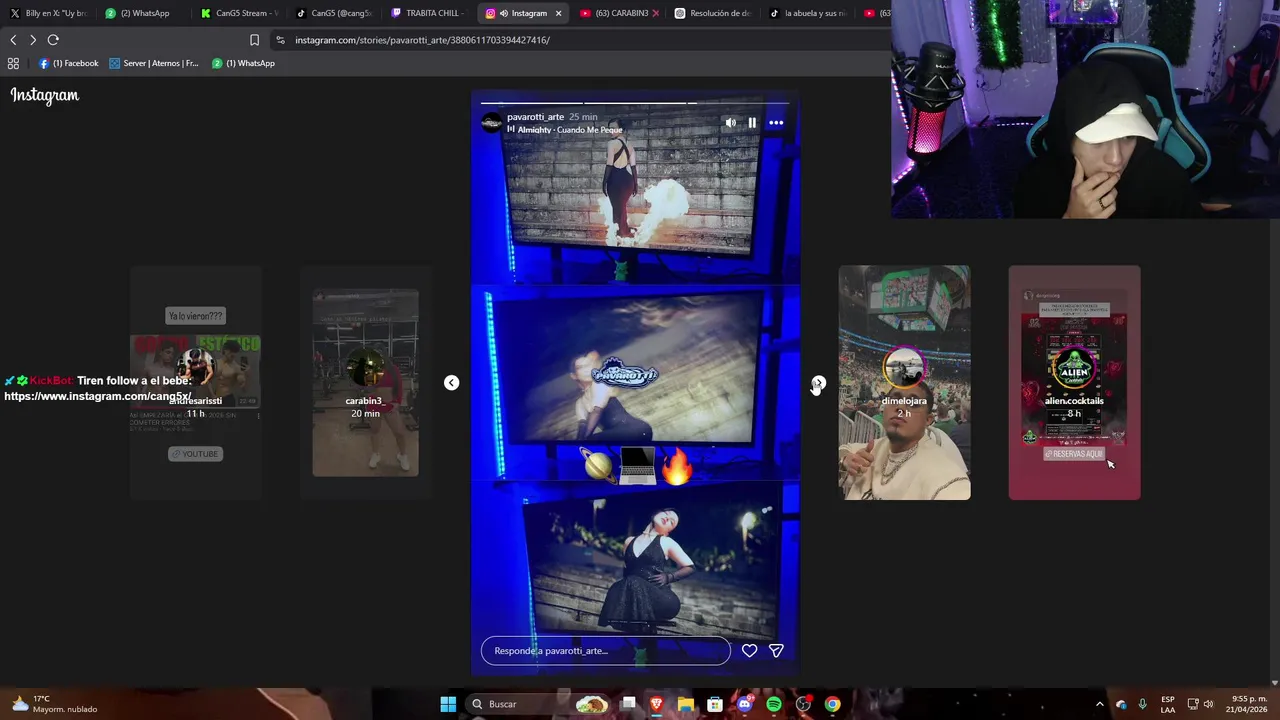Bookmark this page icon
Image resolution: width=1280 pixels, height=720 pixels.
(254, 40)
